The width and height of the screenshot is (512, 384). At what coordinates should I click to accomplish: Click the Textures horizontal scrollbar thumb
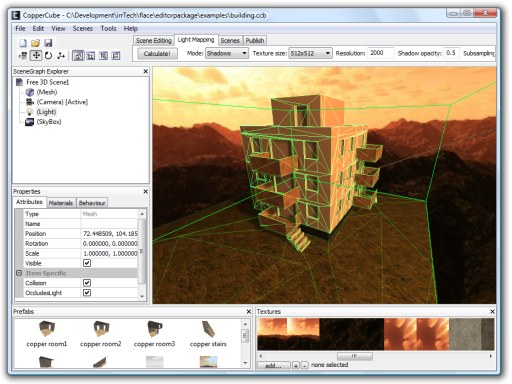354,356
